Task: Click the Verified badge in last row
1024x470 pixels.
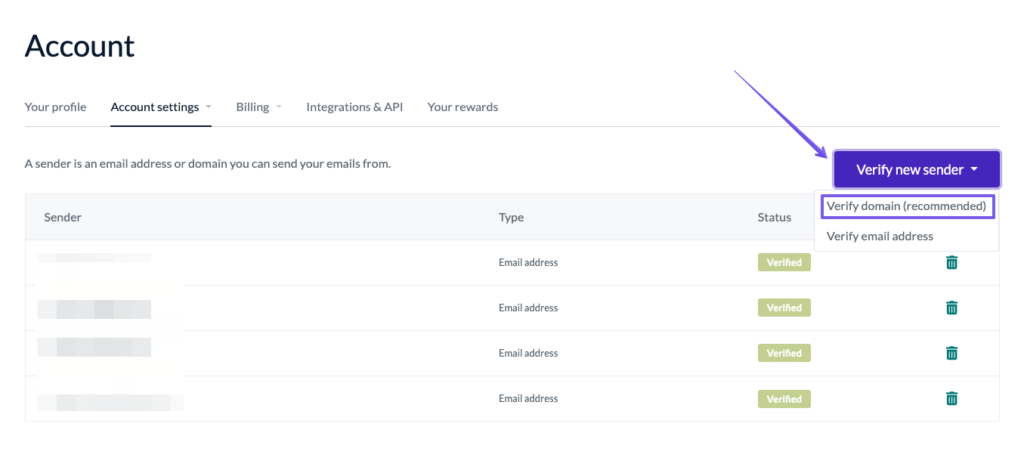Action: [x=784, y=398]
